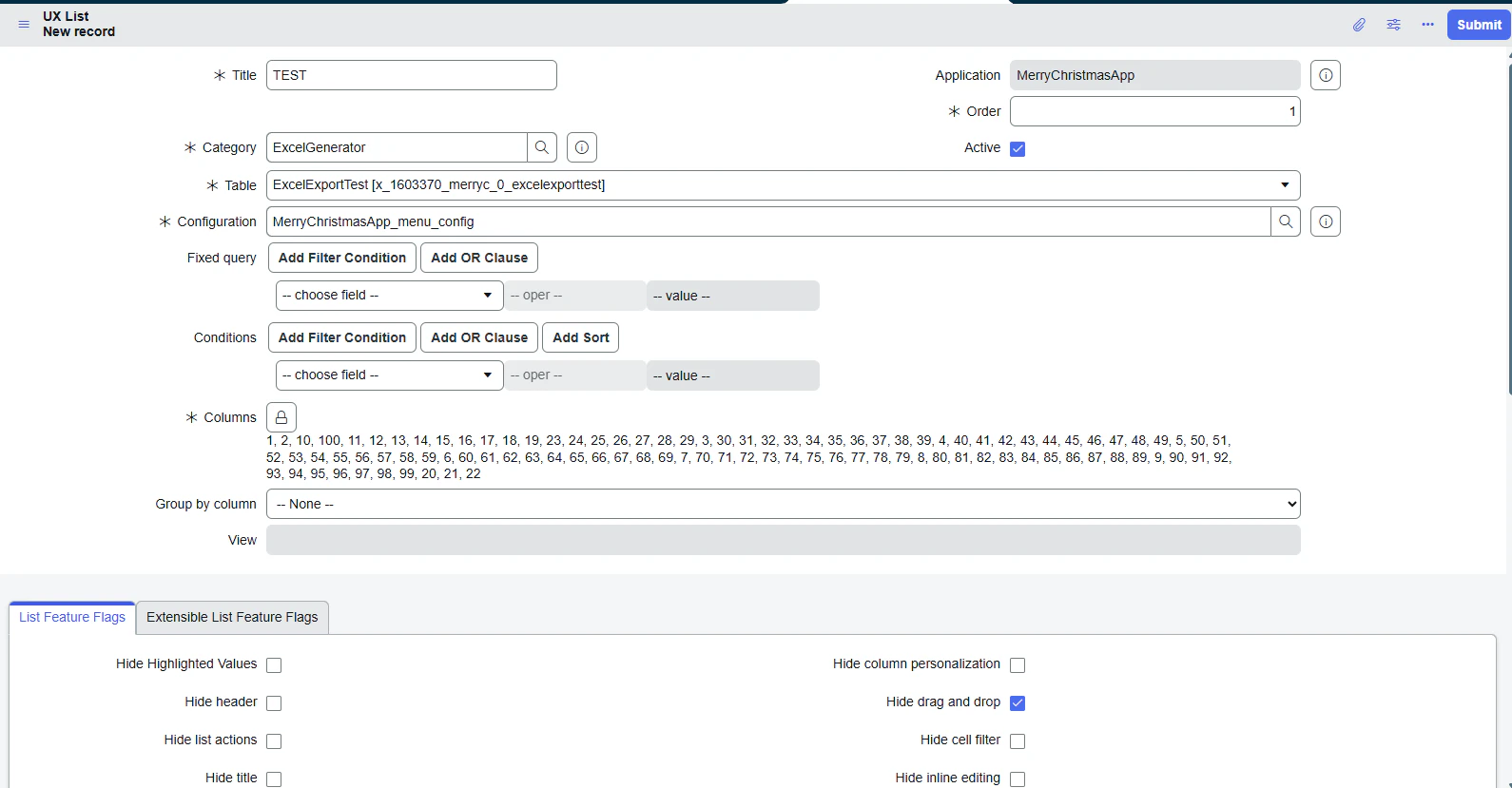Expand the Group by column dropdown
This screenshot has width=1512, height=788.
click(x=784, y=504)
